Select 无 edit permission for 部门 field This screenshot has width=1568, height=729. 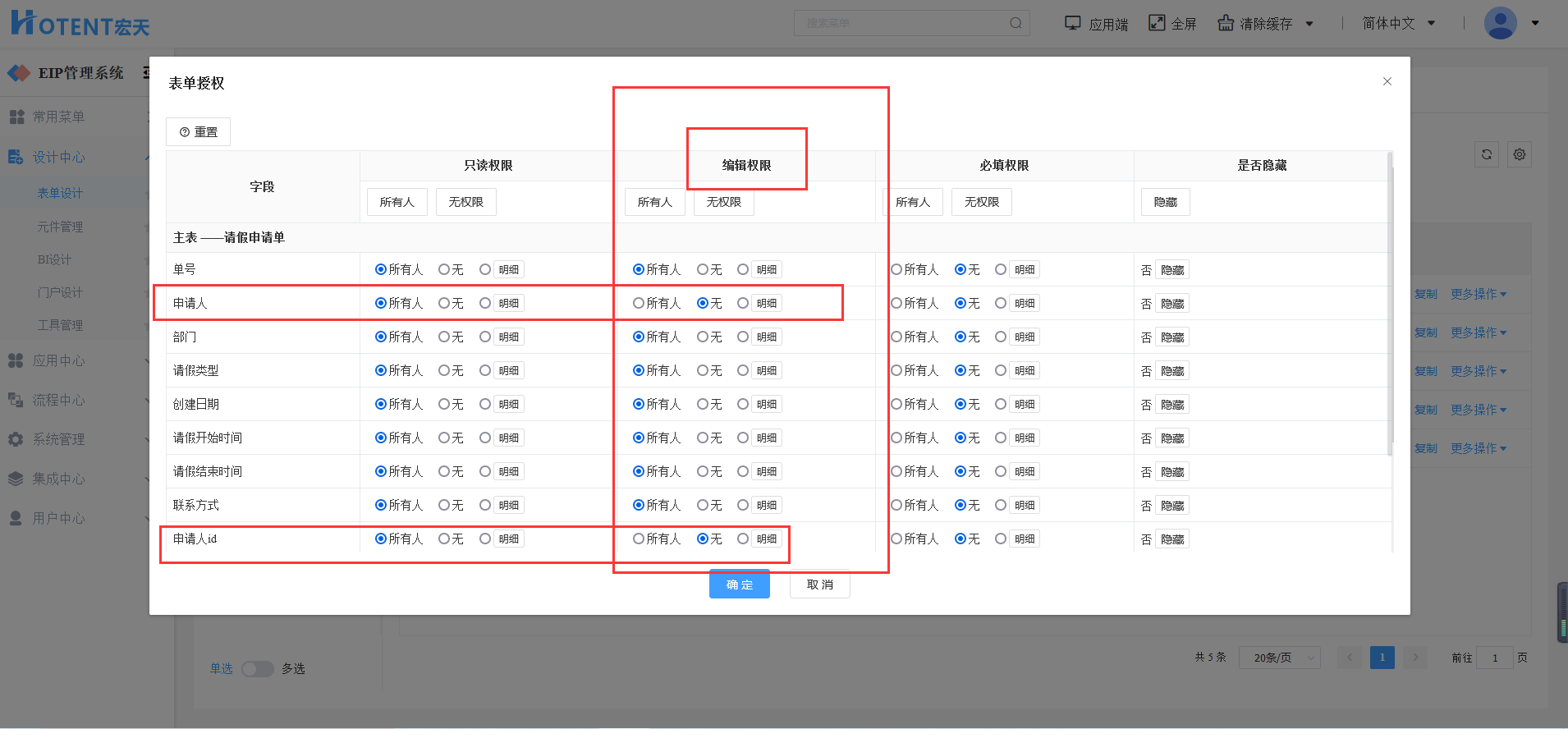click(x=703, y=337)
